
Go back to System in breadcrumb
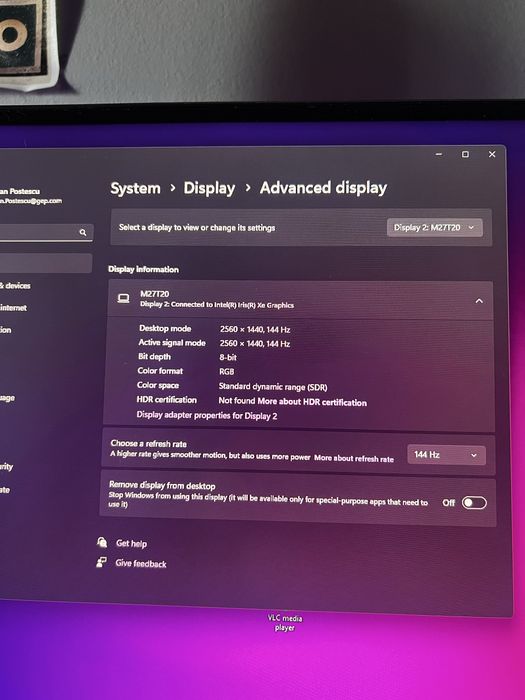click(x=135, y=188)
